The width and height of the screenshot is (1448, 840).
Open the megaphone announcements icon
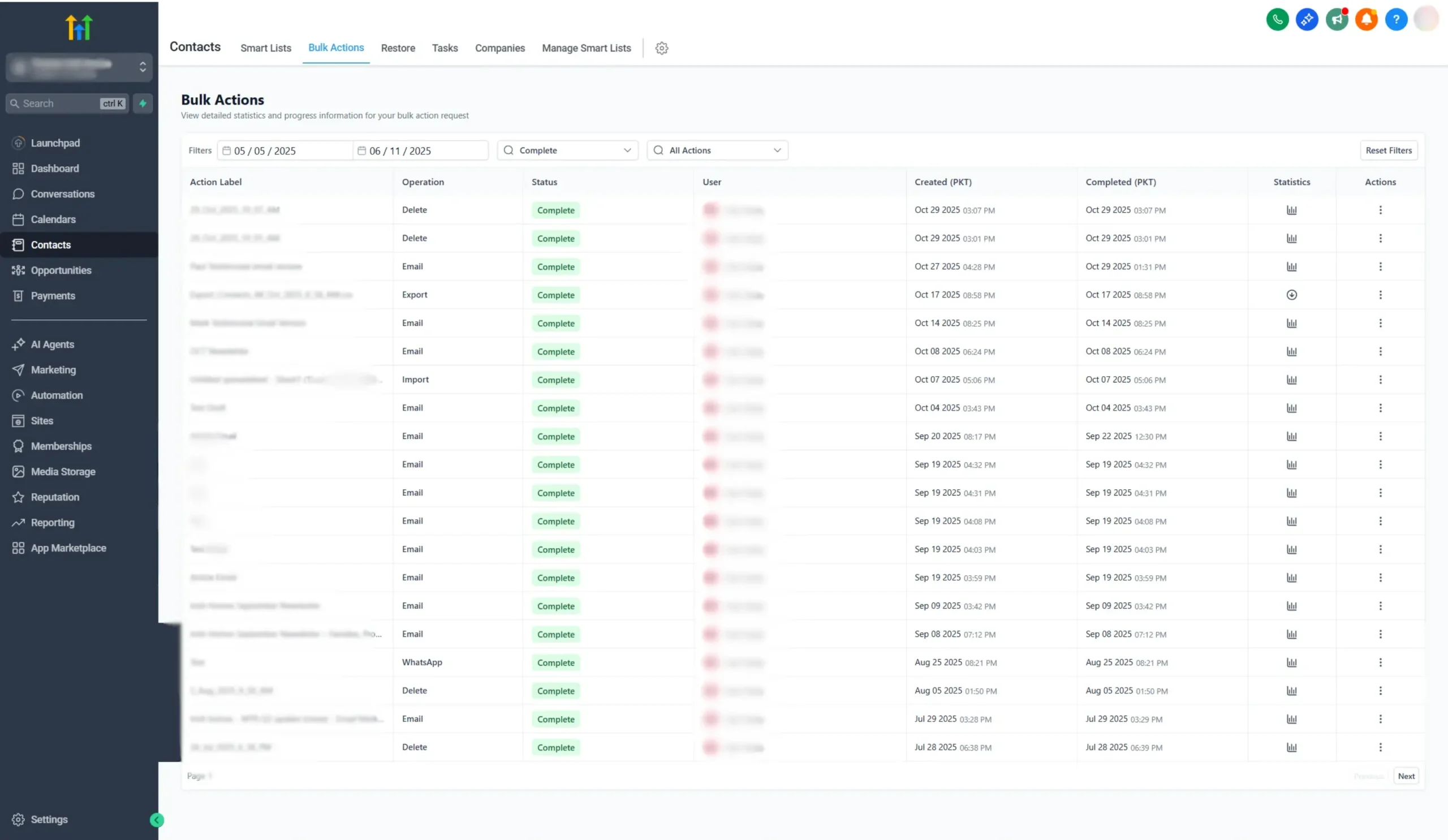click(x=1337, y=20)
